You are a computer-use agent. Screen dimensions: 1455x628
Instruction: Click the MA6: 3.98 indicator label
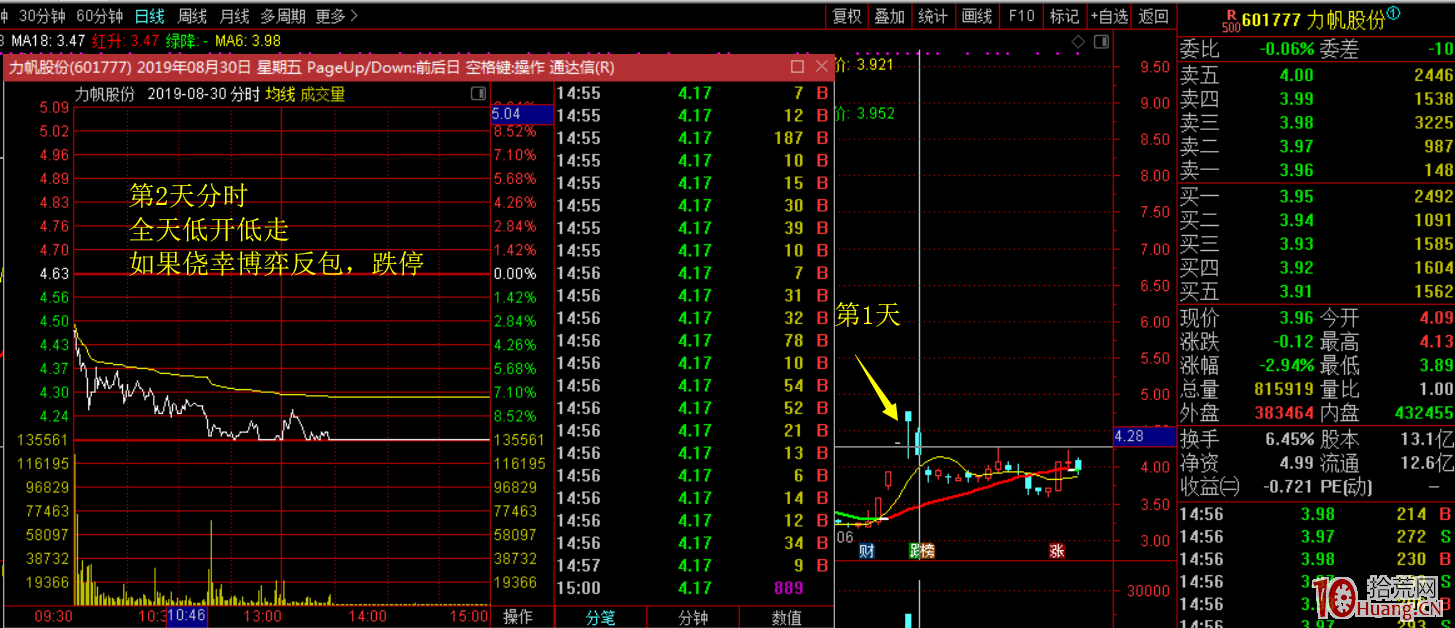coord(247,41)
